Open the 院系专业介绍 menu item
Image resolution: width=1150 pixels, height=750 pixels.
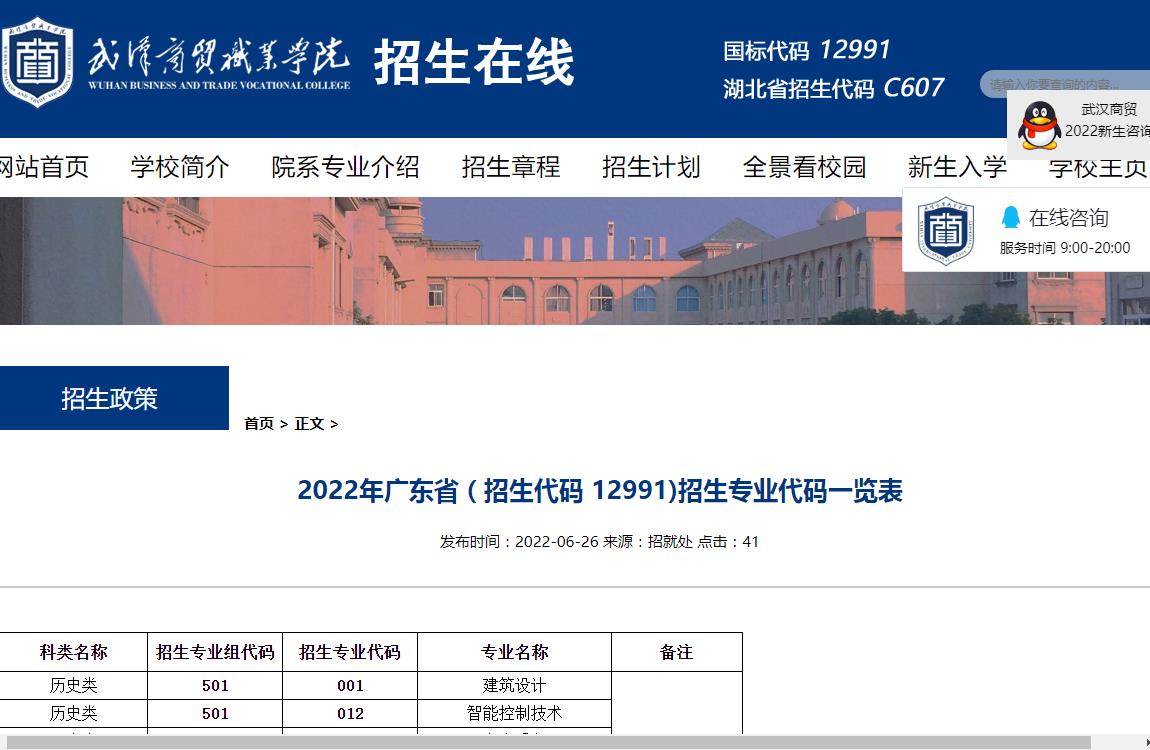[x=345, y=167]
